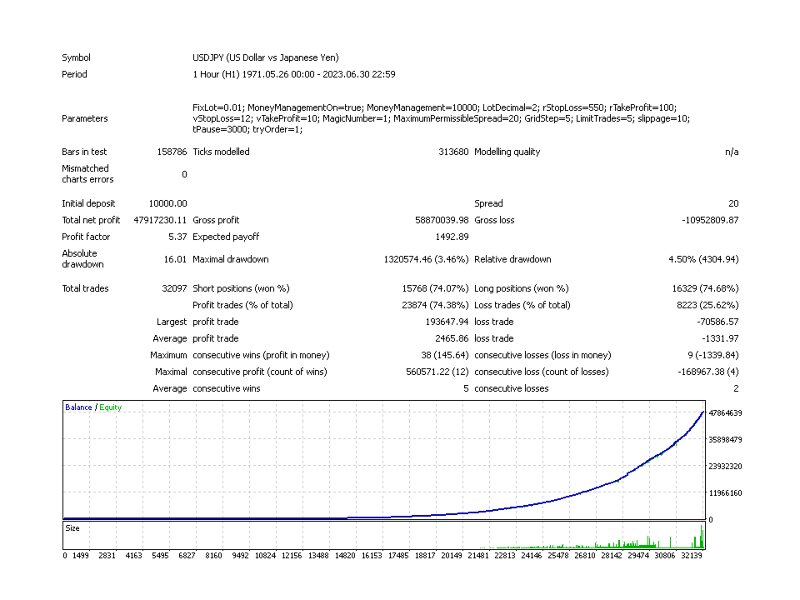Image resolution: width=800 pixels, height=600 pixels.
Task: Select the average loss trade value "-1331.97"
Action: 720,338
